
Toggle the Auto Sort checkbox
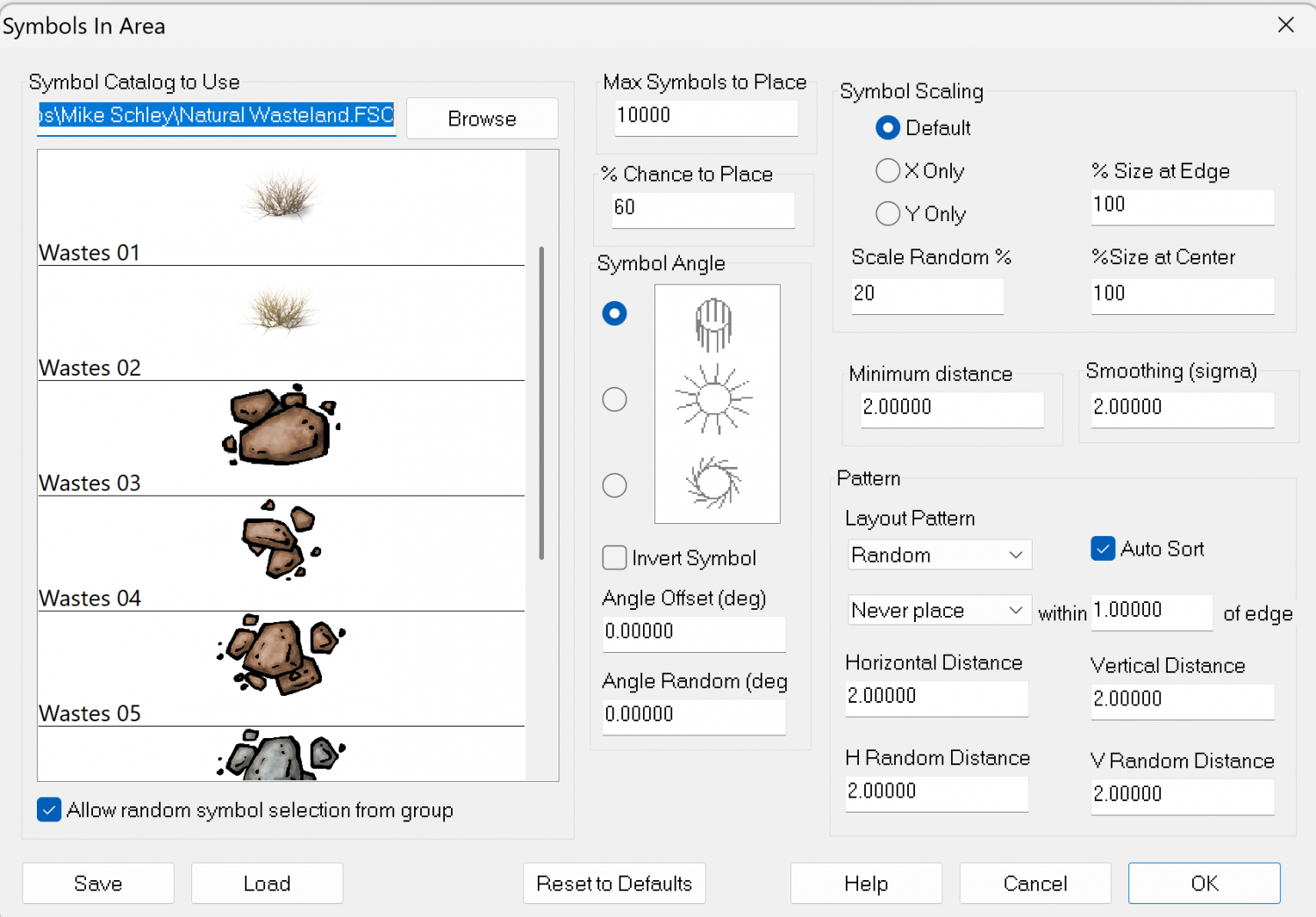(x=1103, y=549)
